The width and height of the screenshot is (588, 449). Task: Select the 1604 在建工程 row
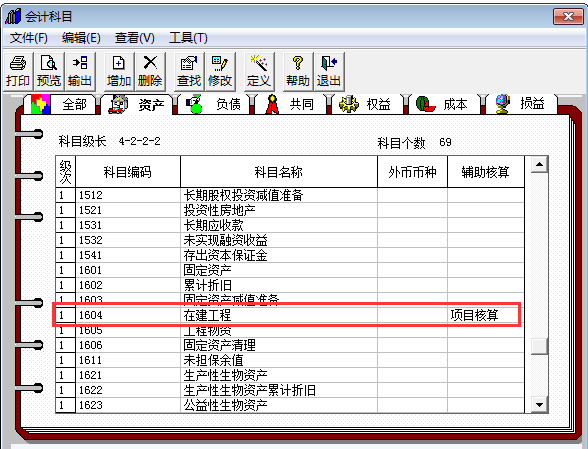(290, 315)
